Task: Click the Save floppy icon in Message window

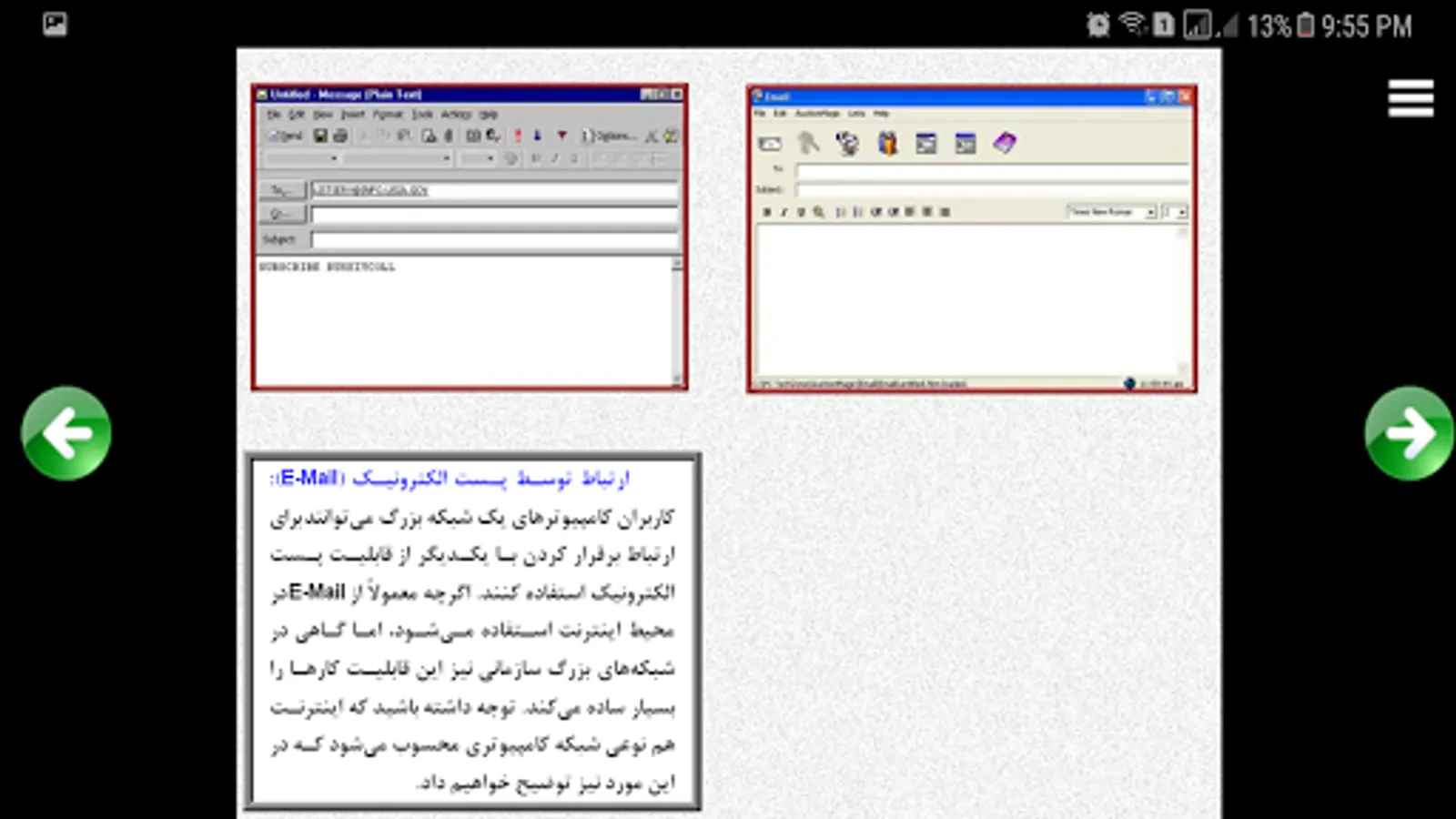Action: pyautogui.click(x=320, y=136)
